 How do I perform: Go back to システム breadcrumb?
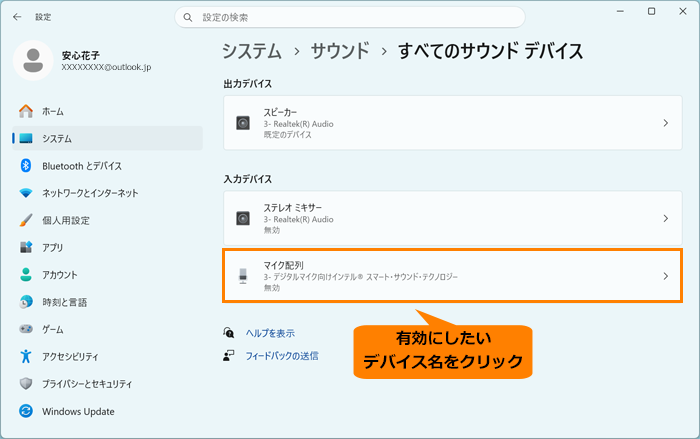coord(252,51)
